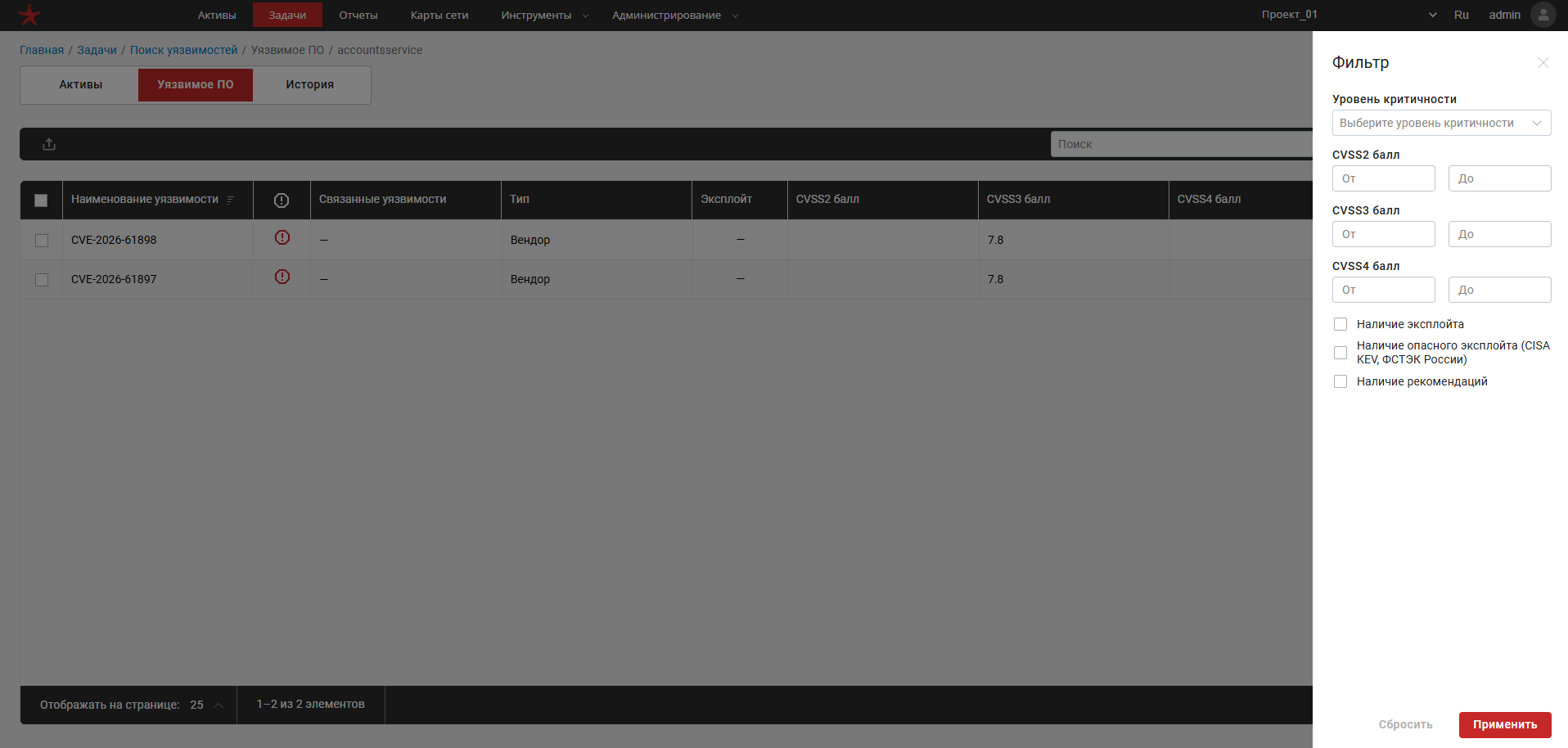Open Уровень критичности dropdown
This screenshot has width=1568, height=748.
pos(1442,123)
